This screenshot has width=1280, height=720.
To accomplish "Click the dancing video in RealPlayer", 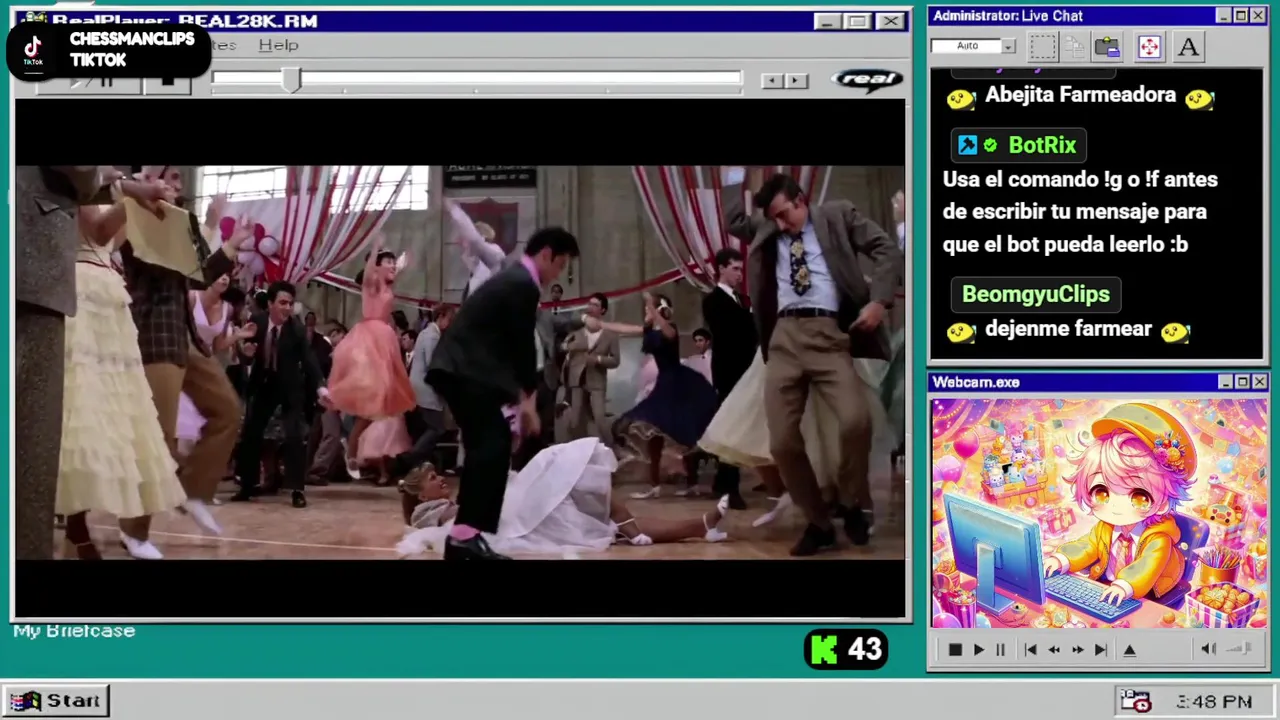I will [460, 362].
